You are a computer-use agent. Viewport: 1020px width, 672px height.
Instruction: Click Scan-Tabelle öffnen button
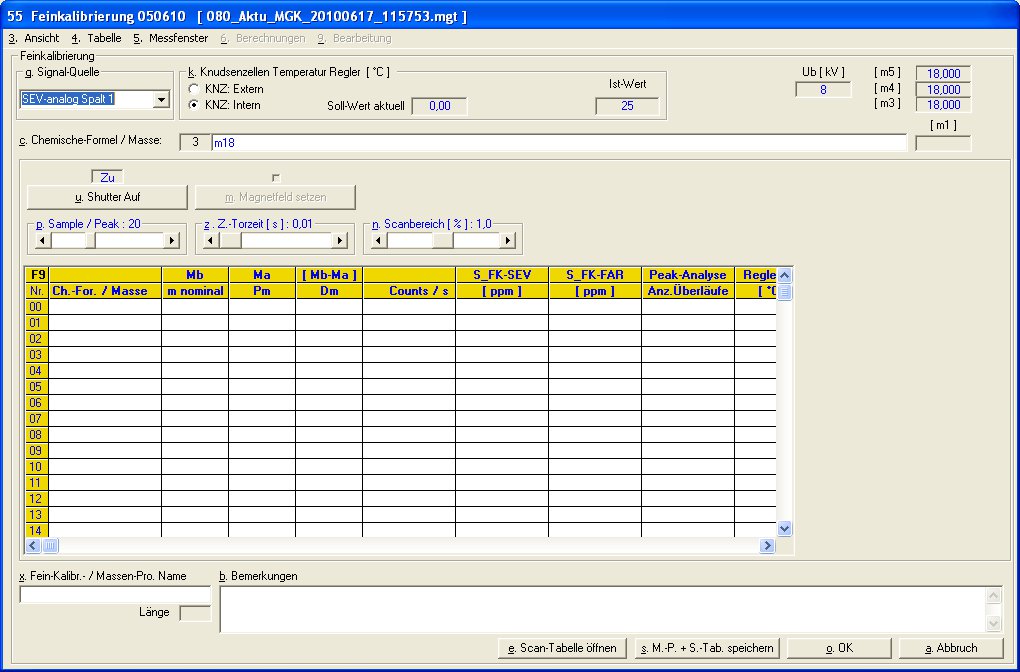562,648
